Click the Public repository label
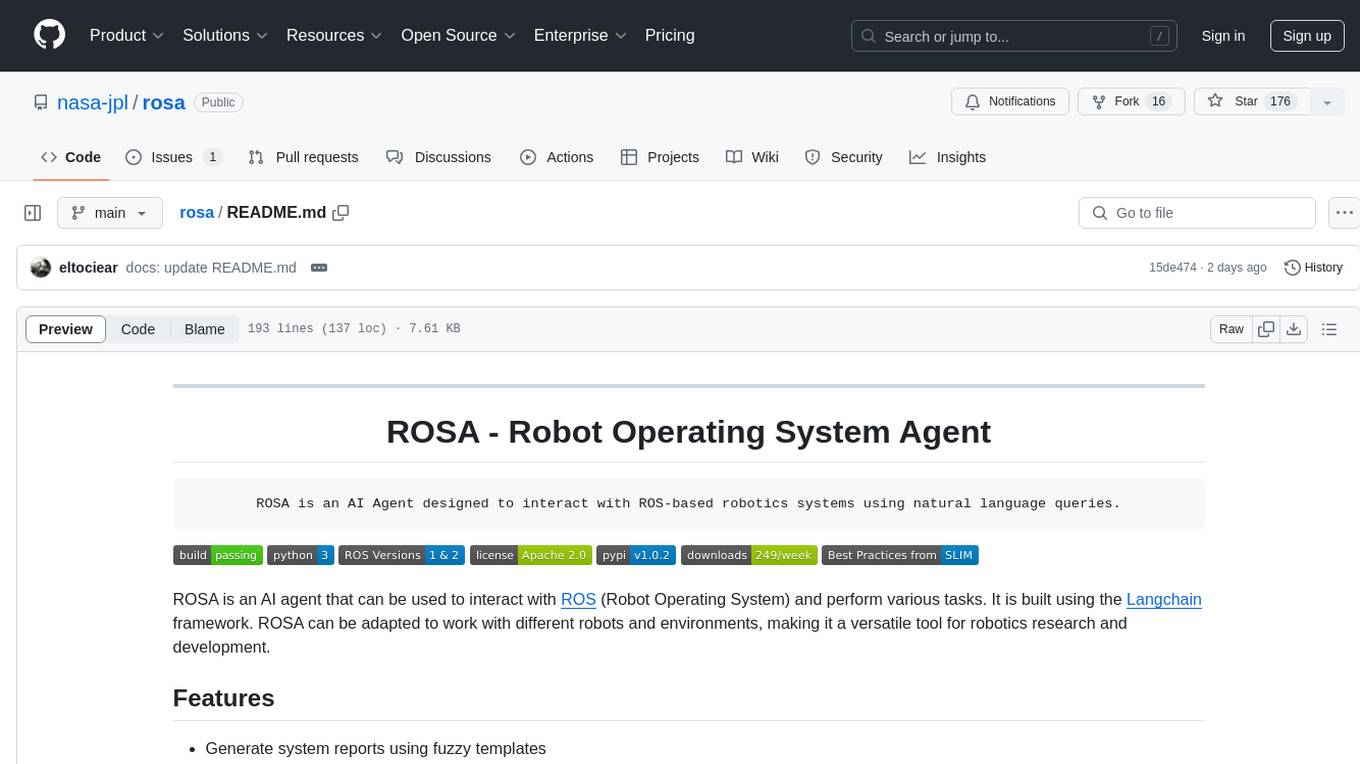The image size is (1360, 764). (218, 102)
